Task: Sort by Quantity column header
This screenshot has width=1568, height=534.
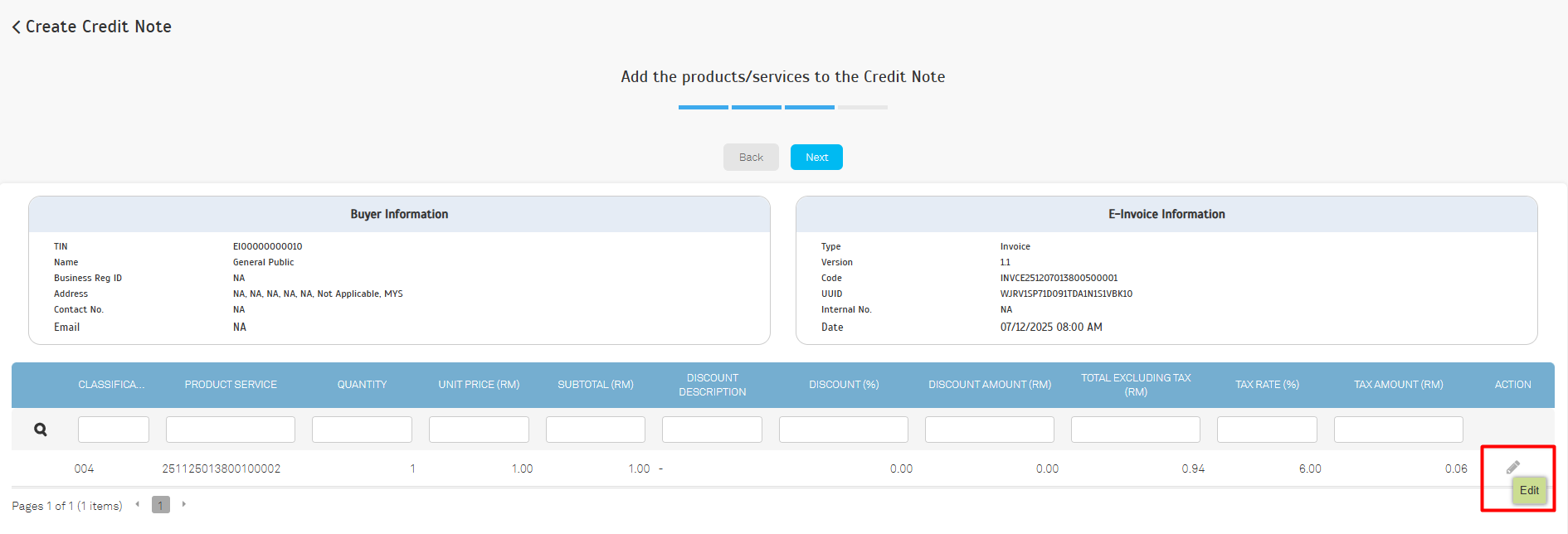Action: coord(362,385)
